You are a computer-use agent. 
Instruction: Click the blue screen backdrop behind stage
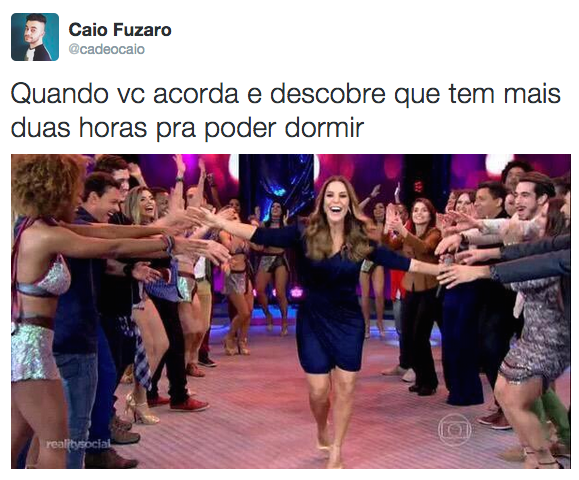click(x=278, y=185)
